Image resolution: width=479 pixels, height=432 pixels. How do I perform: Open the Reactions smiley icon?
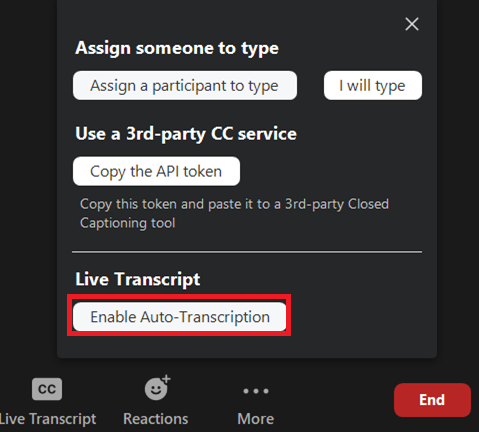157,388
